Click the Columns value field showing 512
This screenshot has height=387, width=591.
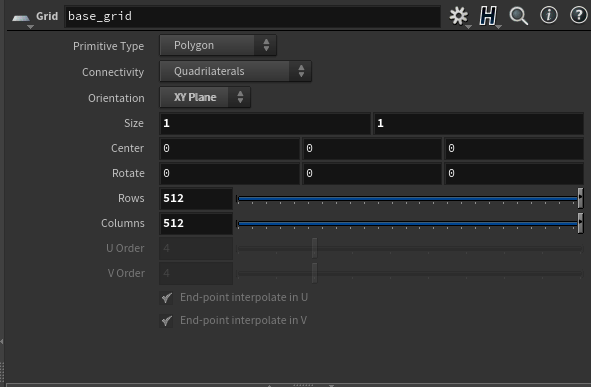click(x=196, y=223)
